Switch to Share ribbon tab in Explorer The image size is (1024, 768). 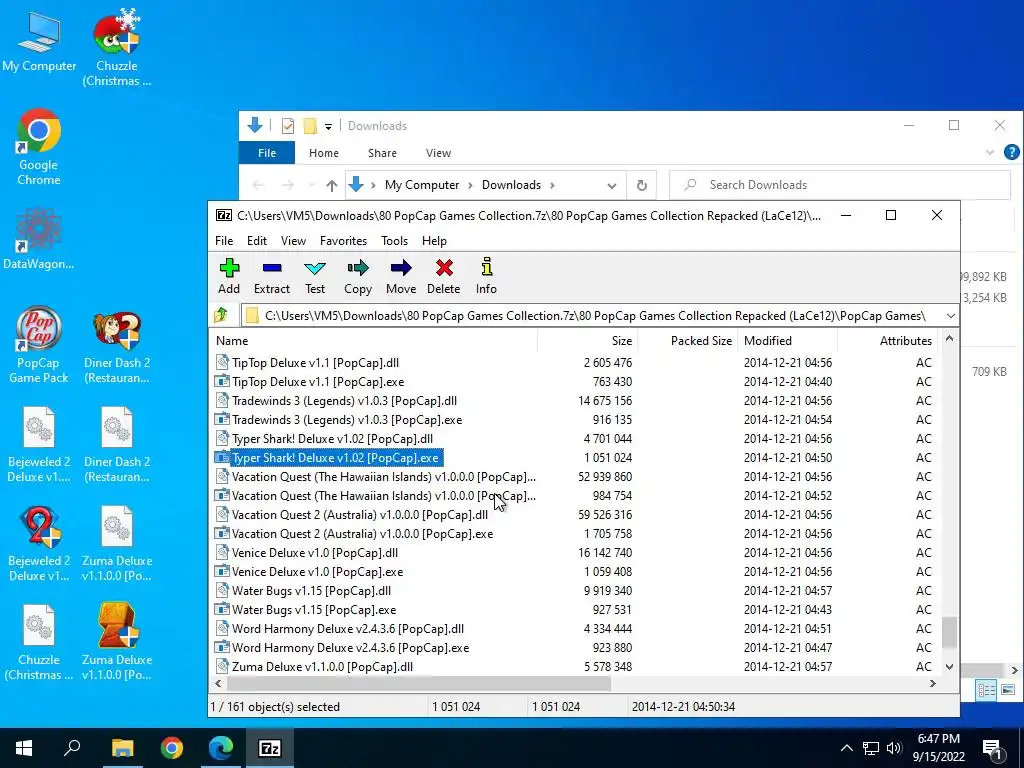pos(382,153)
